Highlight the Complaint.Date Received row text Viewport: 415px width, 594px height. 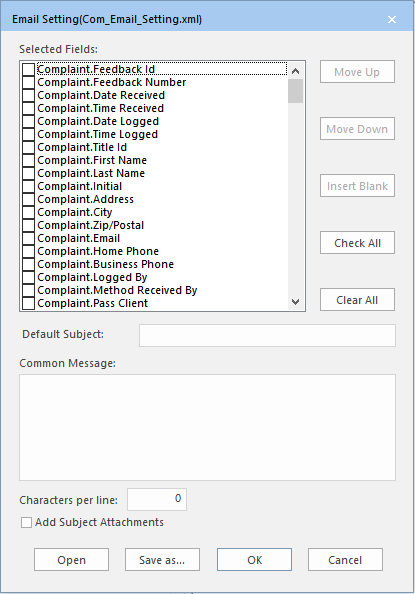tap(101, 95)
